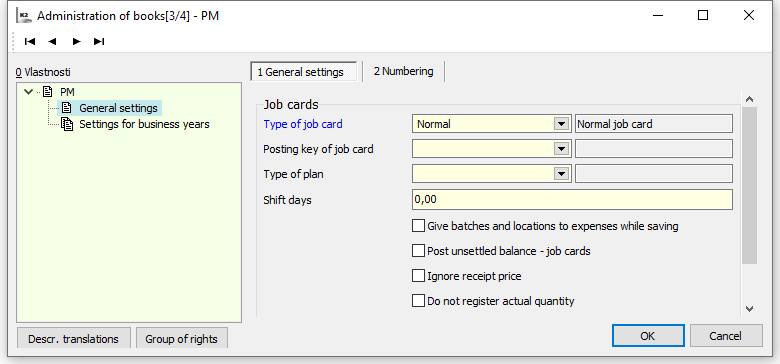Click the K2 application icon in title bar
Screen dimensions: 780x364
[24, 16]
